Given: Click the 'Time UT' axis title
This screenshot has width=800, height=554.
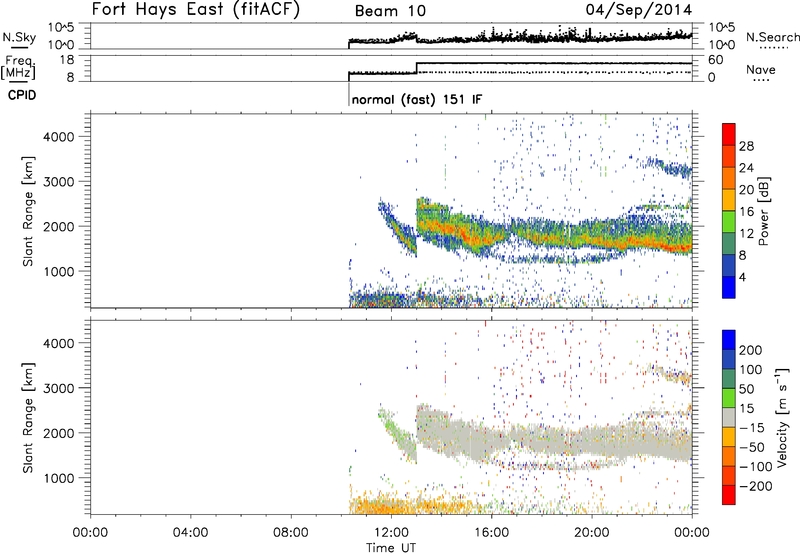Looking at the screenshot, I should [x=391, y=547].
